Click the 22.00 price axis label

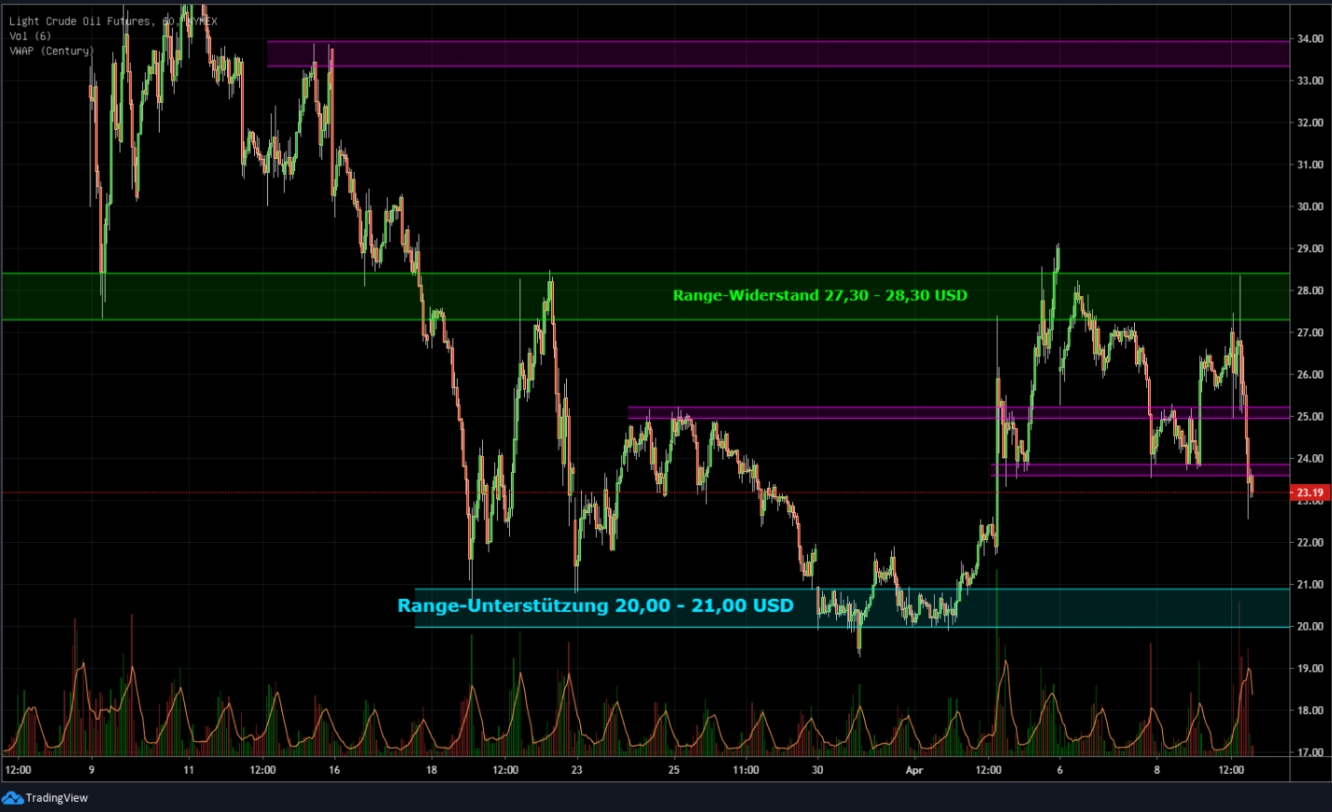tap(1310, 543)
